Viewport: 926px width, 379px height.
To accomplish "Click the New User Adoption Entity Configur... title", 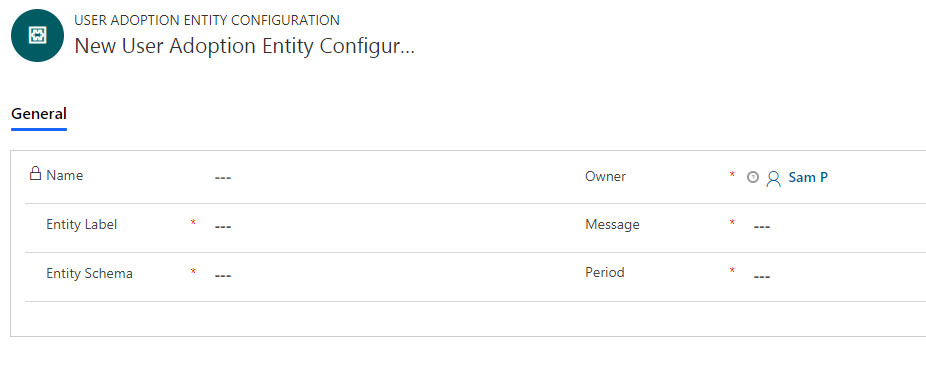I will (244, 47).
